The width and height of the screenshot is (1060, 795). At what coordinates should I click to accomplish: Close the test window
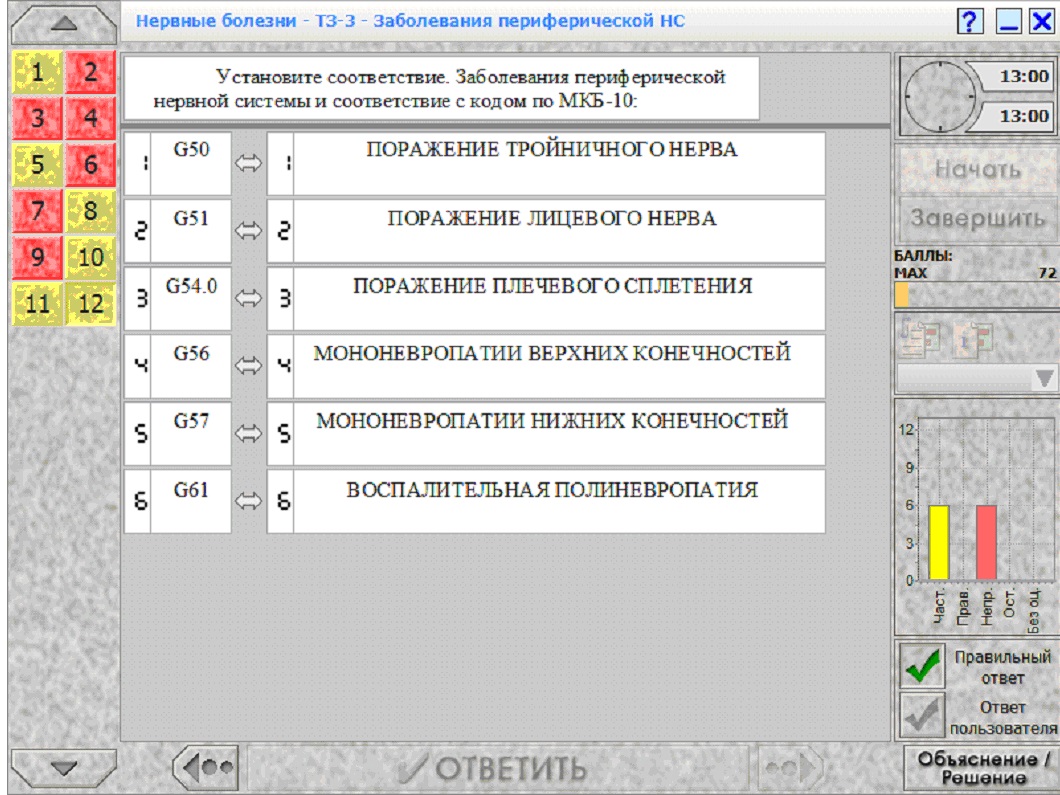[x=1043, y=22]
